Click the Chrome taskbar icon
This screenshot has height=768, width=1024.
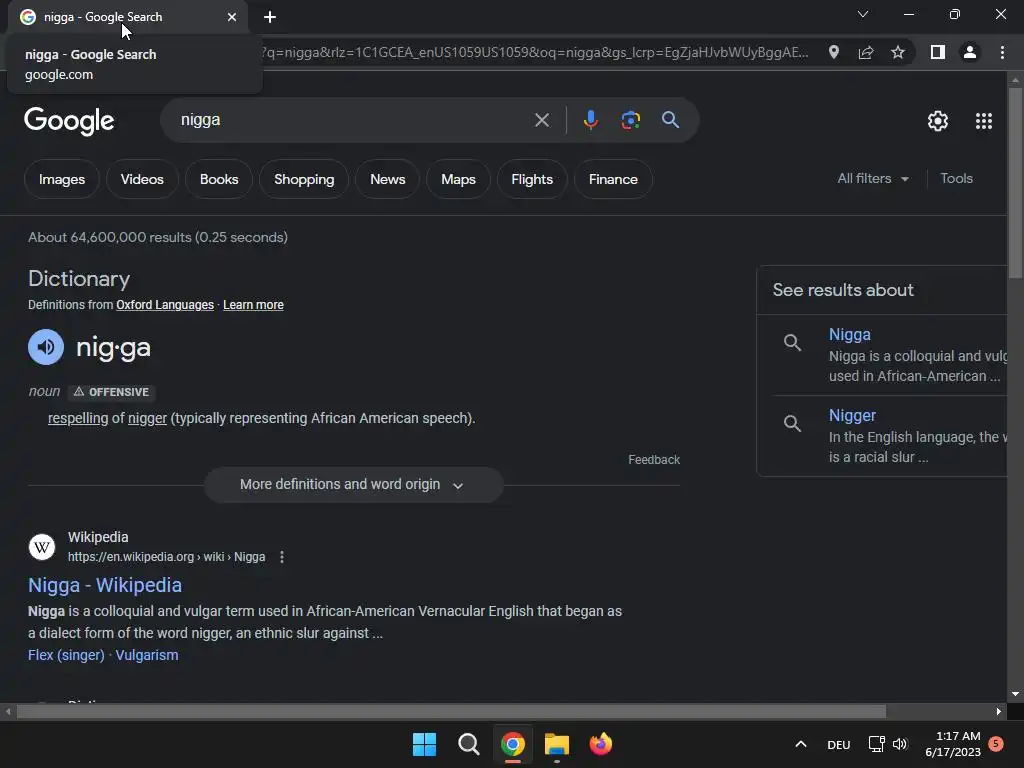pyautogui.click(x=513, y=744)
